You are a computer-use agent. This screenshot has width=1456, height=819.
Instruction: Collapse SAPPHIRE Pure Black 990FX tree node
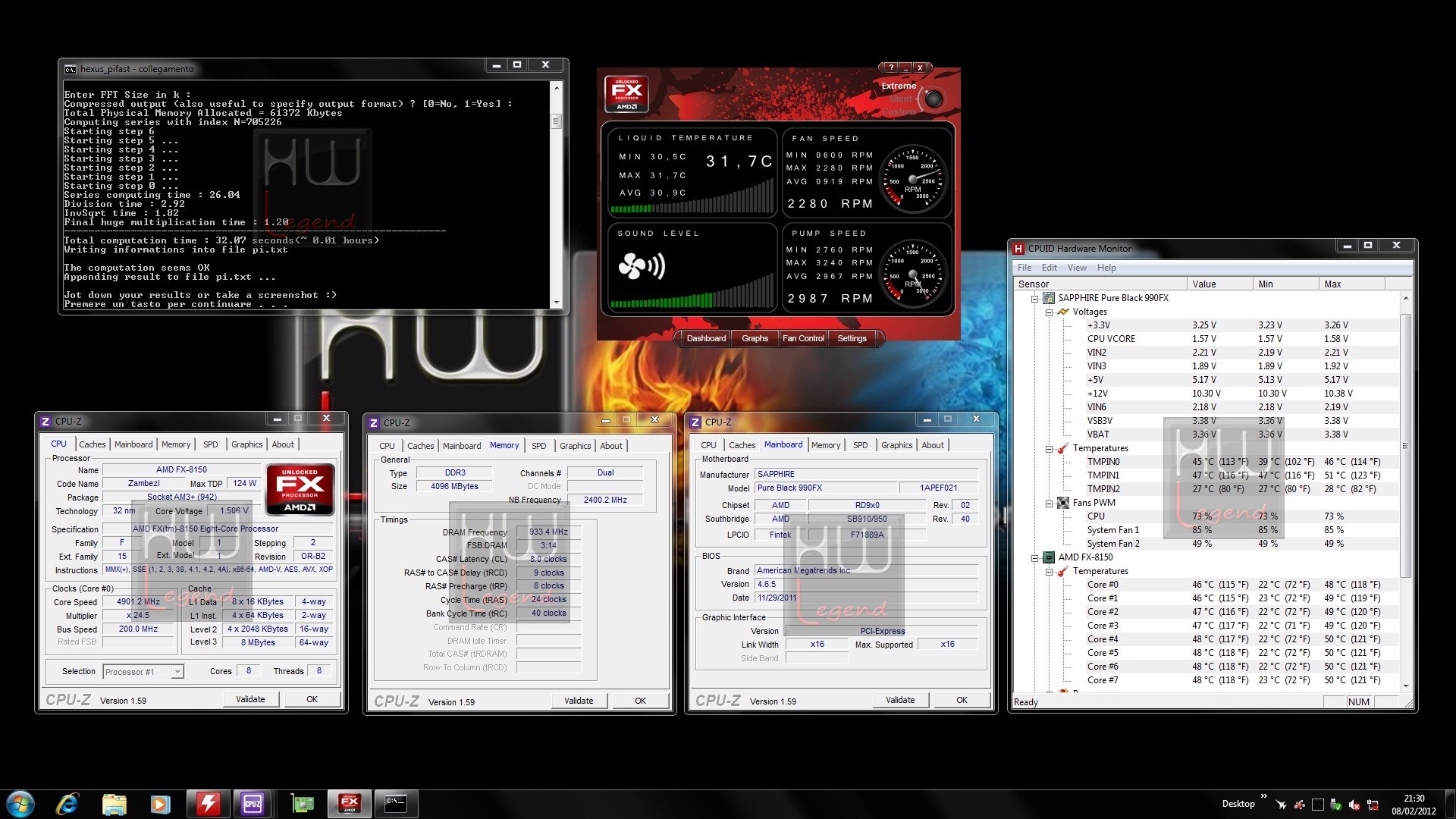coord(1034,299)
